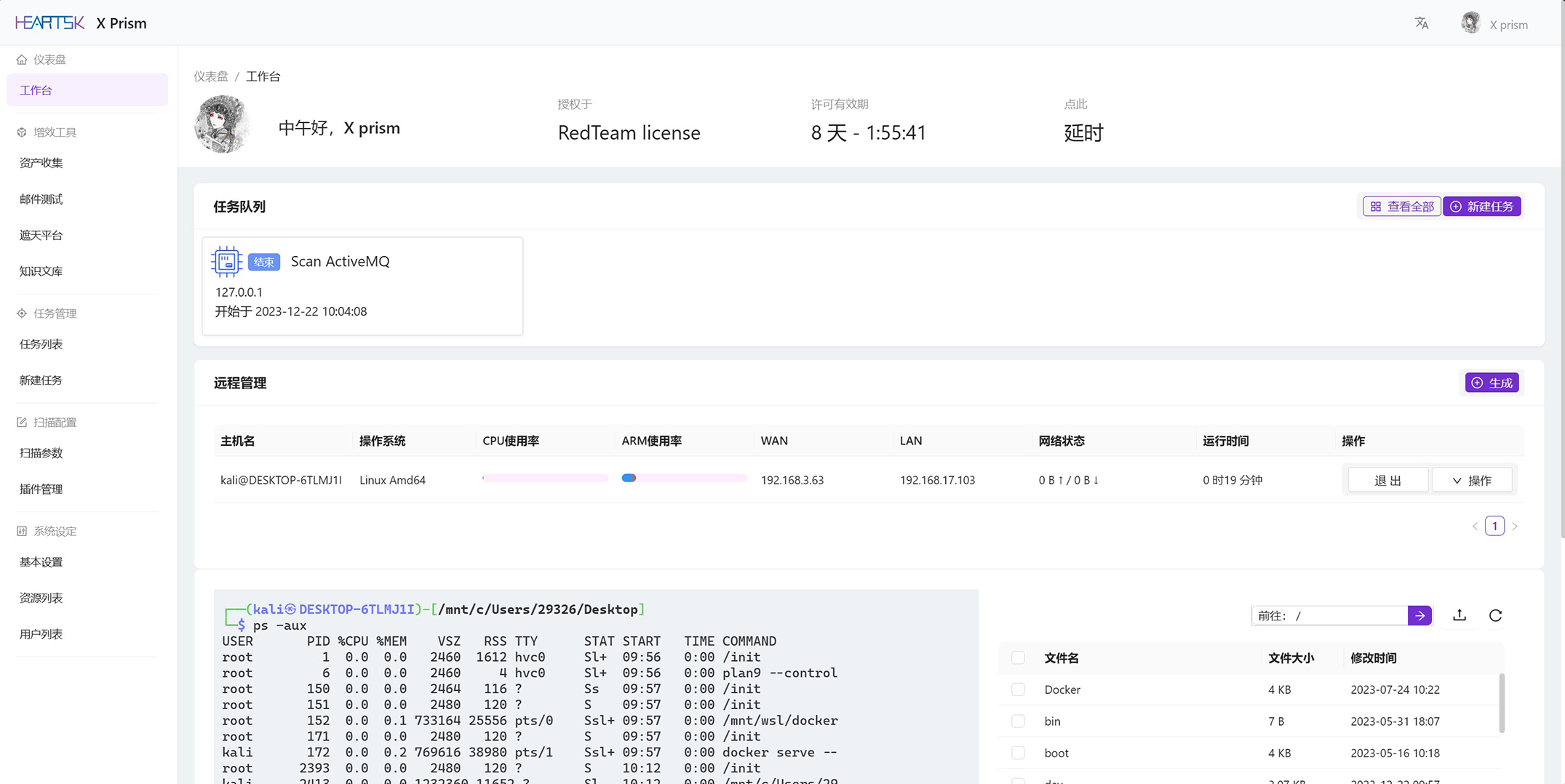This screenshot has width=1565, height=784.
Task: Click 退出 for the kali host
Action: click(1387, 480)
